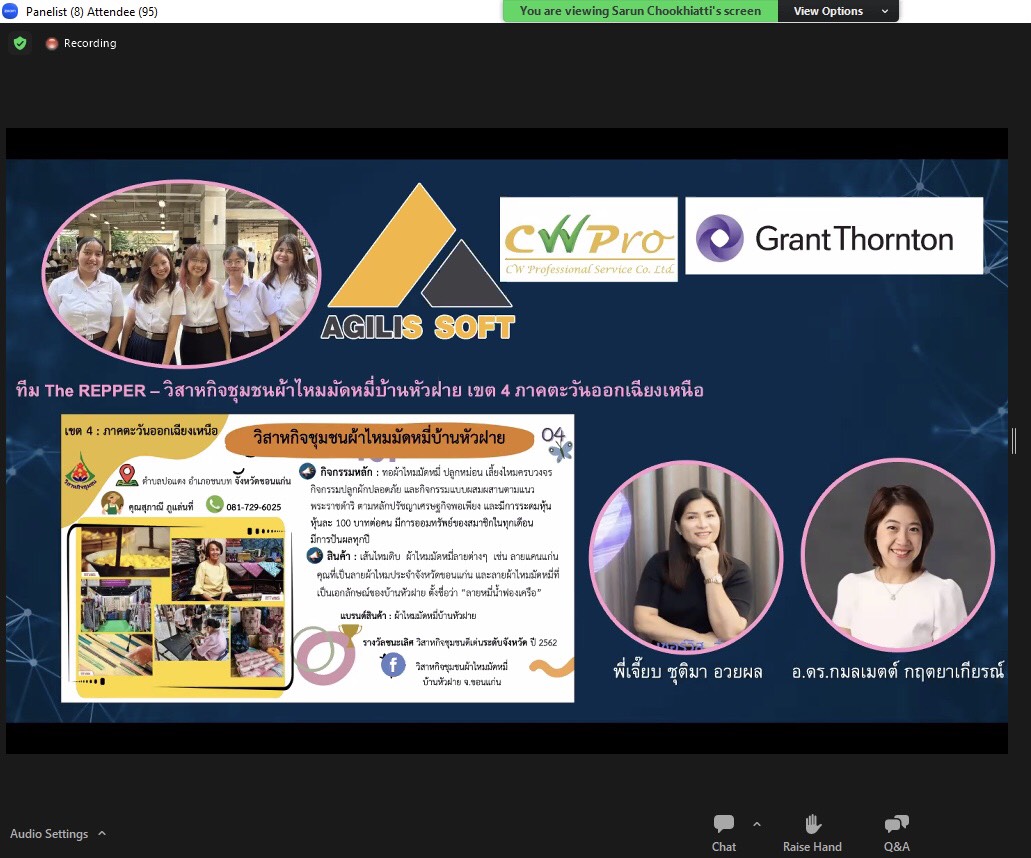
Task: Click the 'ทีม The REPPER' pink heading line
Action: (x=360, y=390)
